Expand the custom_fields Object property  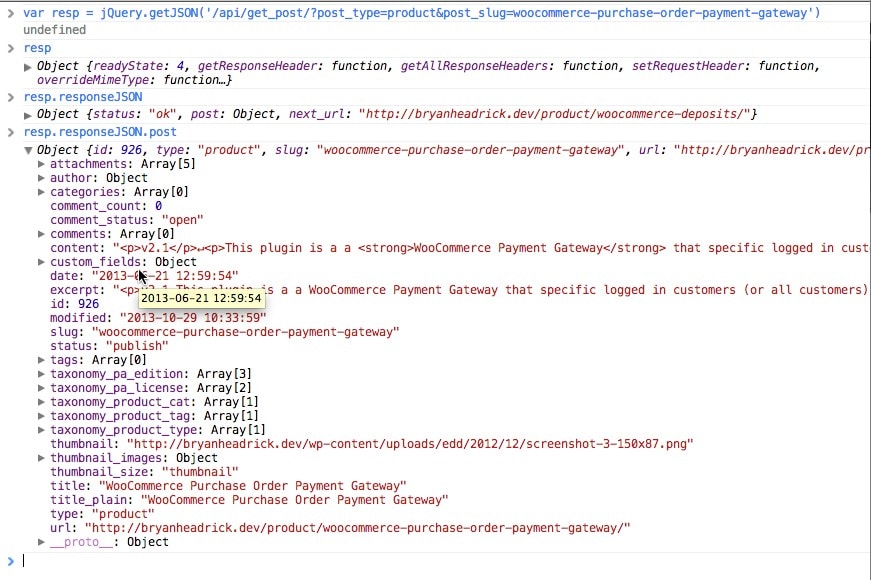pyautogui.click(x=42, y=262)
